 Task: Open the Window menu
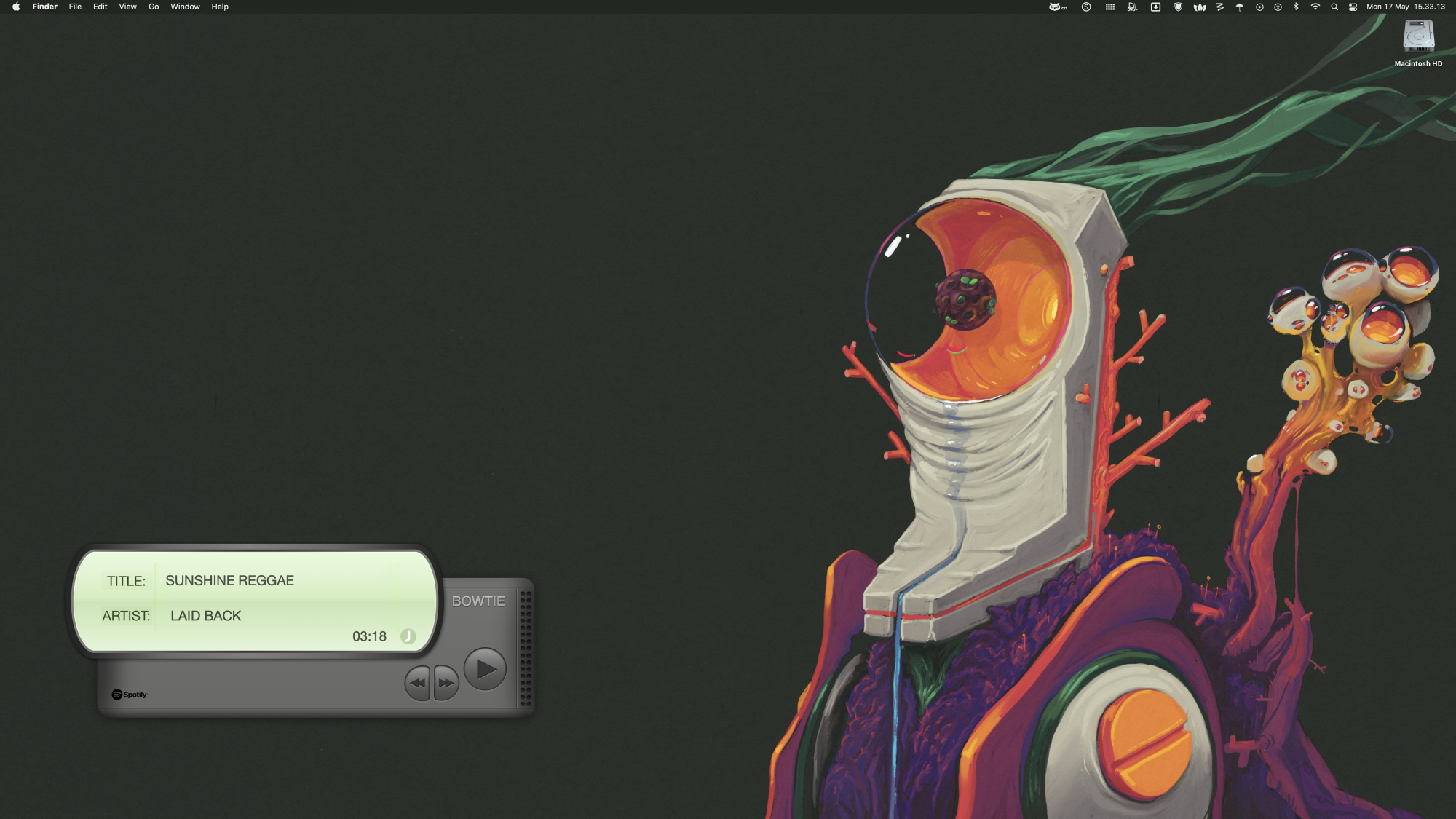(186, 7)
